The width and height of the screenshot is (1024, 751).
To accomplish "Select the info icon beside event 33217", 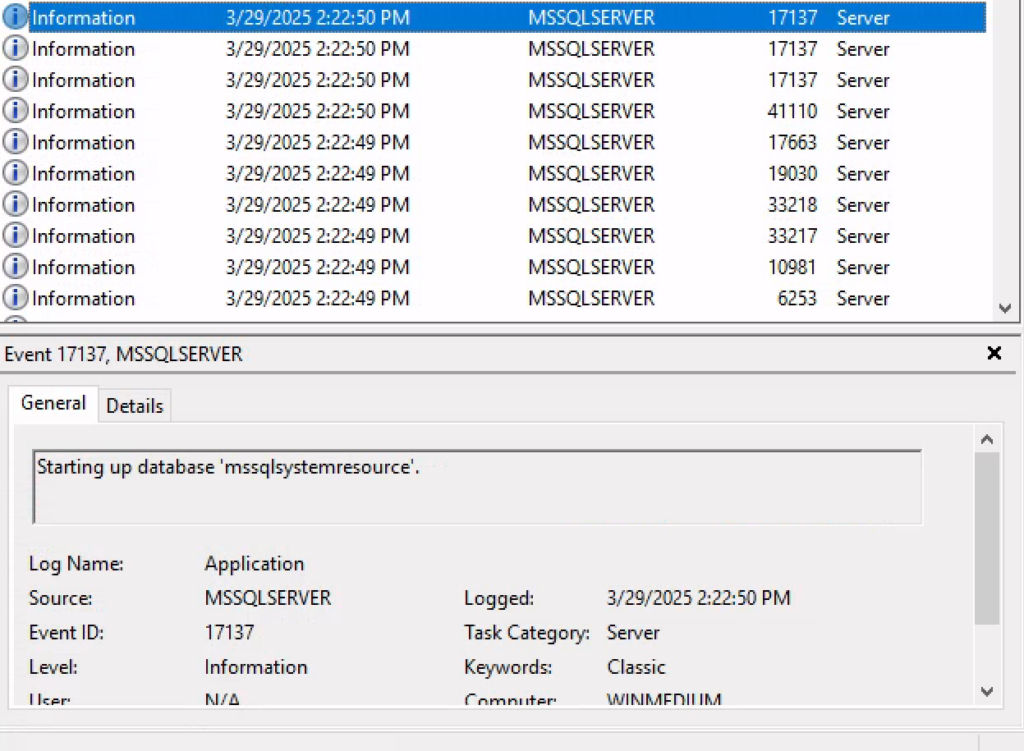I will point(15,235).
